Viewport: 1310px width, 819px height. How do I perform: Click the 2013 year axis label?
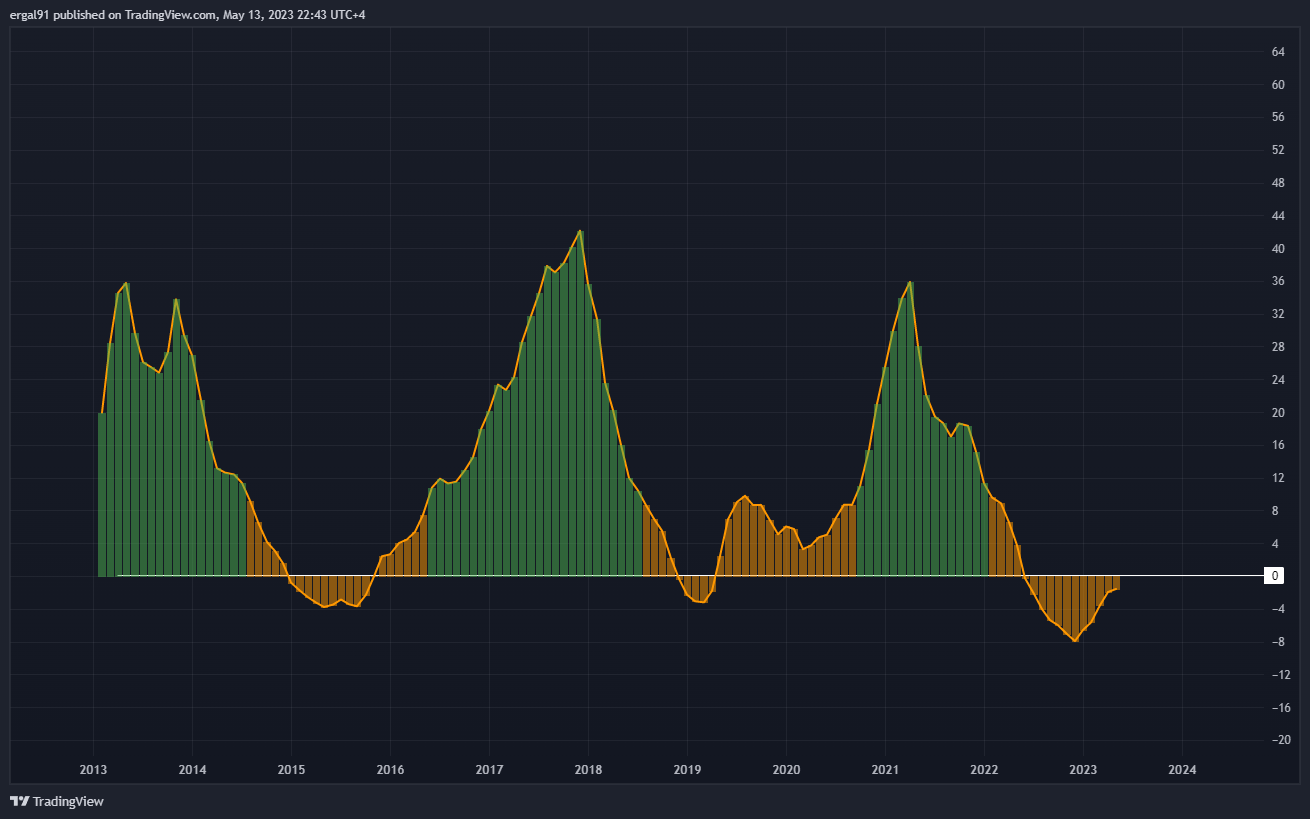93,769
